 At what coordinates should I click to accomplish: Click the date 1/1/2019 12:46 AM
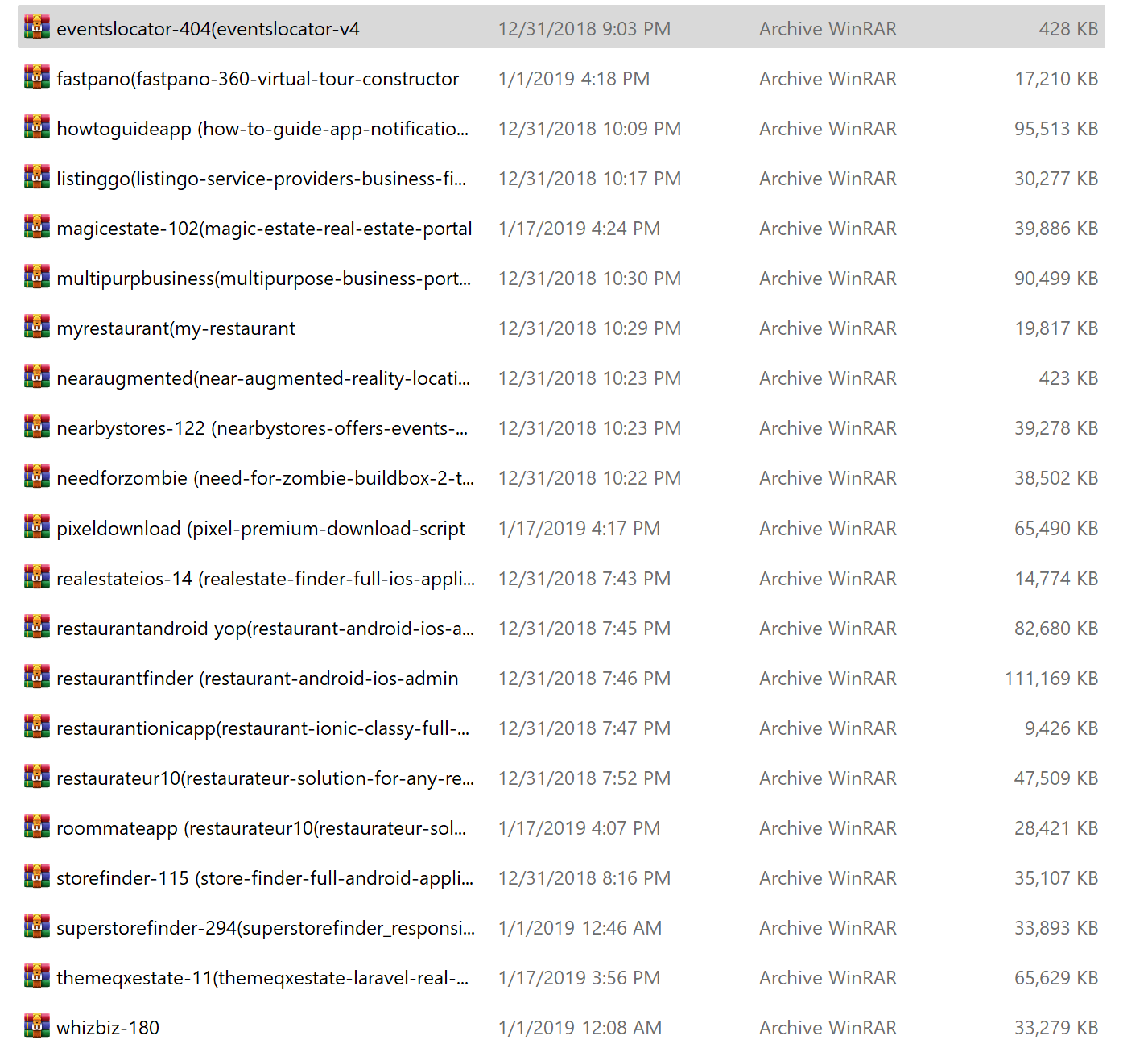(x=580, y=928)
